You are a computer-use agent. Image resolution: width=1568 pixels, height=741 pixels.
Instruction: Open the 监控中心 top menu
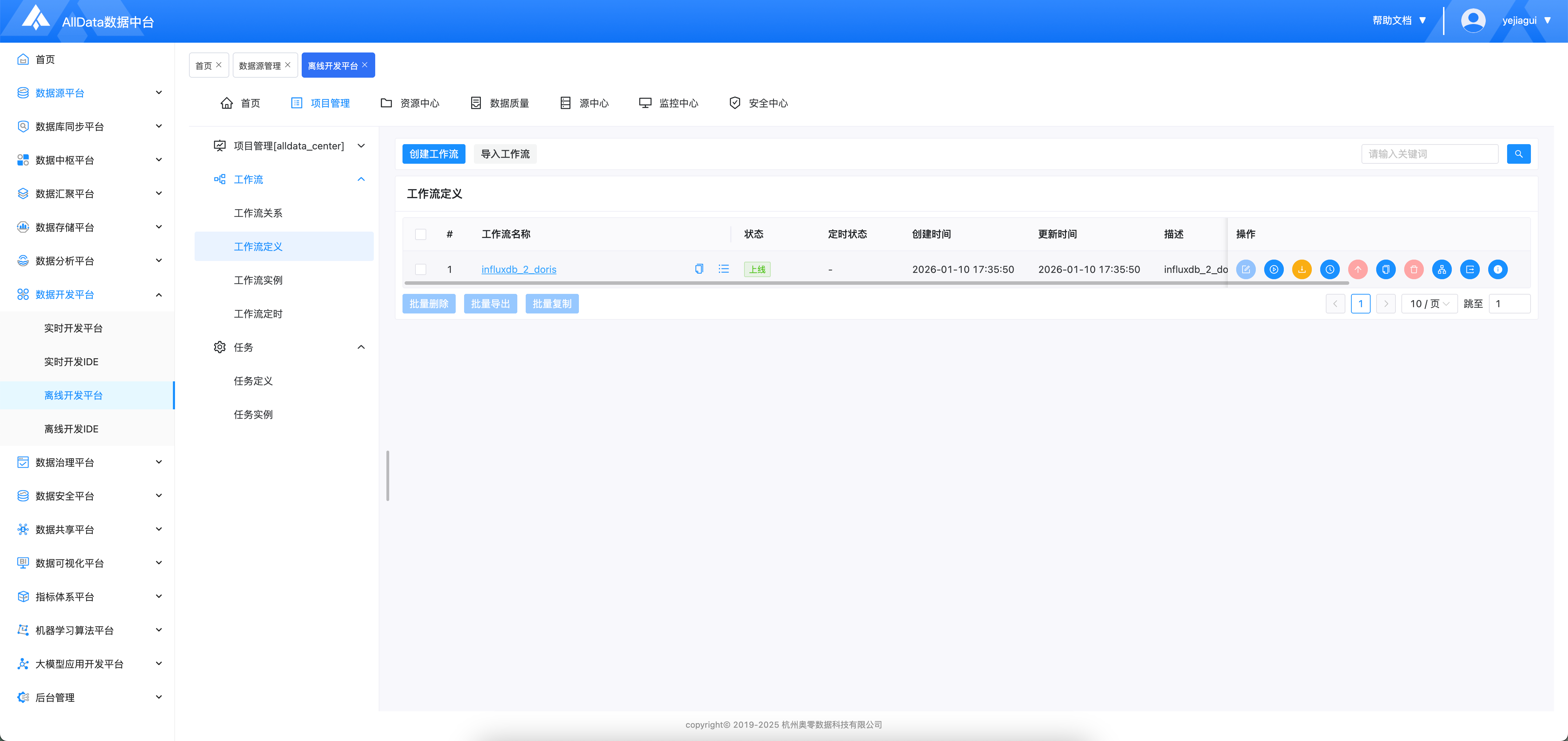pos(668,103)
